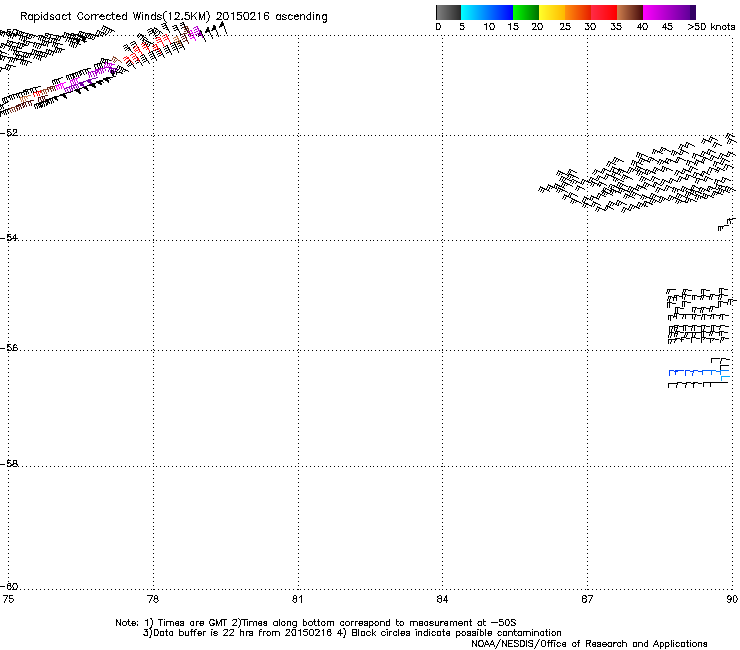The height and width of the screenshot is (650, 740).
Task: Click longitude label '84' on bottom axis
Action: click(442, 599)
